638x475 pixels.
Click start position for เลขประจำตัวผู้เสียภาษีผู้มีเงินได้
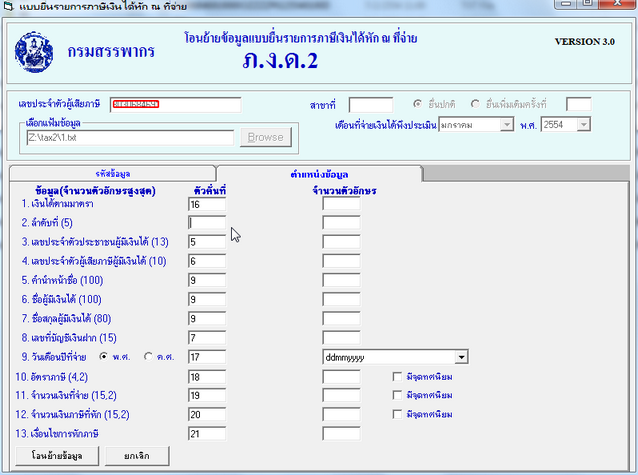click(207, 261)
